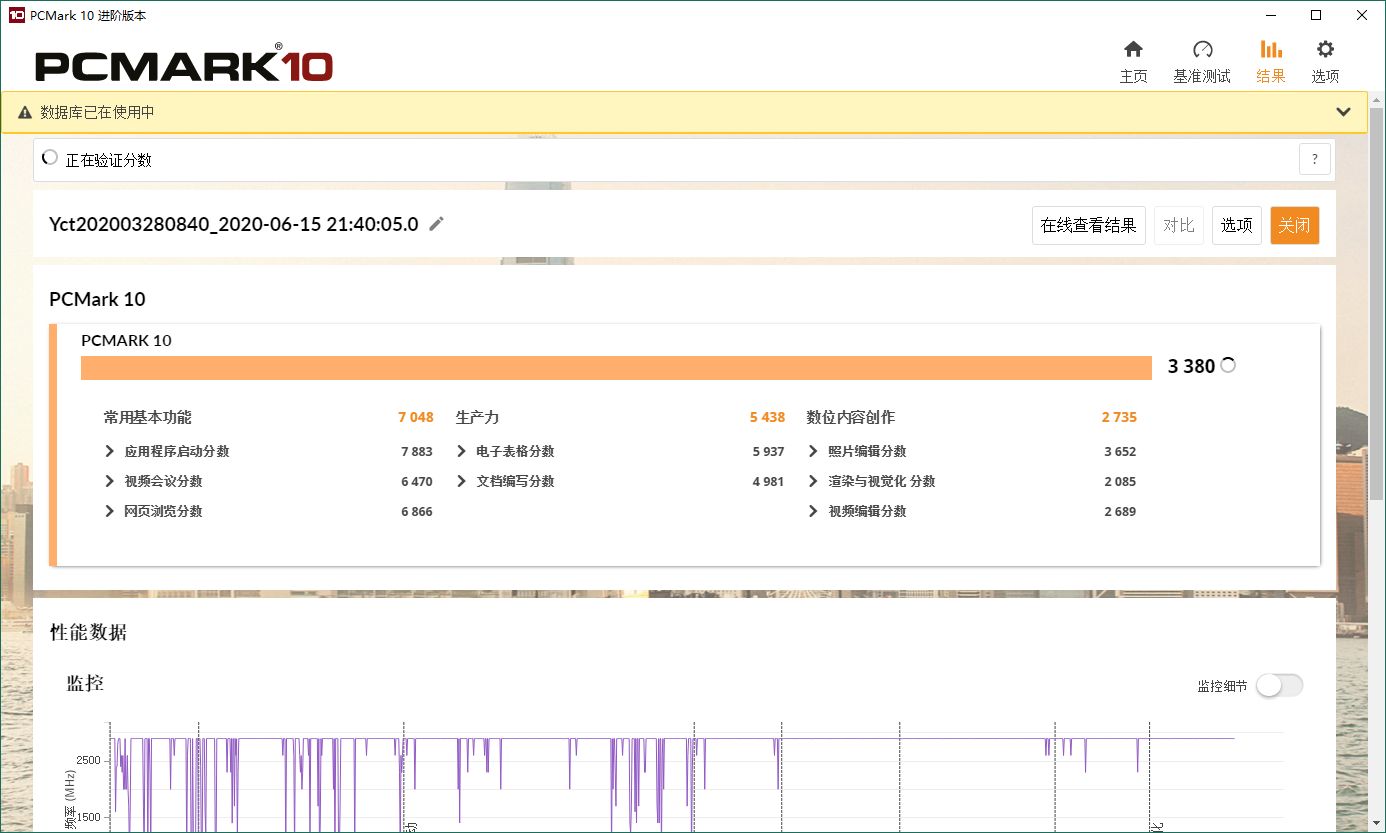
Task: Click the 6 866 web browsing score
Action: [417, 511]
